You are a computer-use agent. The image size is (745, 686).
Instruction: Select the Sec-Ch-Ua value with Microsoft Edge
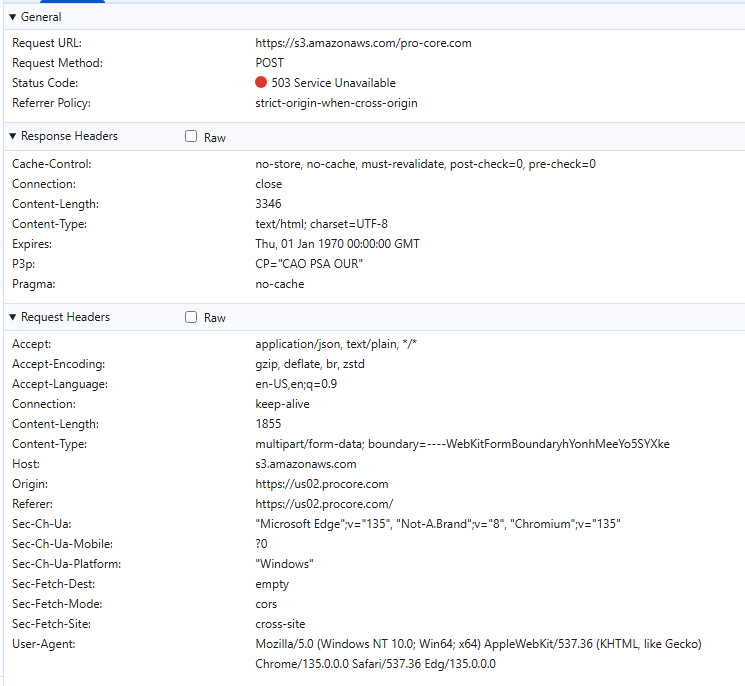(x=438, y=524)
